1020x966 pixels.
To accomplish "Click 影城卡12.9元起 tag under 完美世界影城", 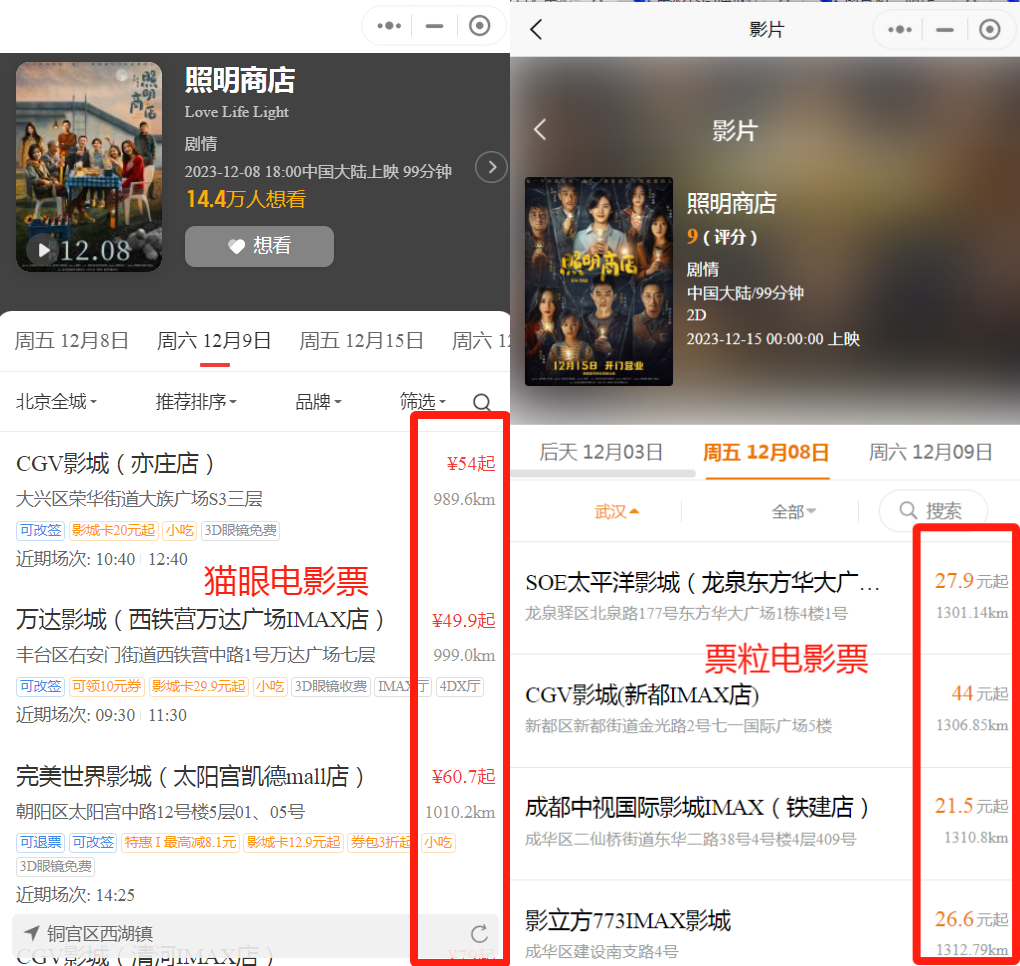I will 293,842.
